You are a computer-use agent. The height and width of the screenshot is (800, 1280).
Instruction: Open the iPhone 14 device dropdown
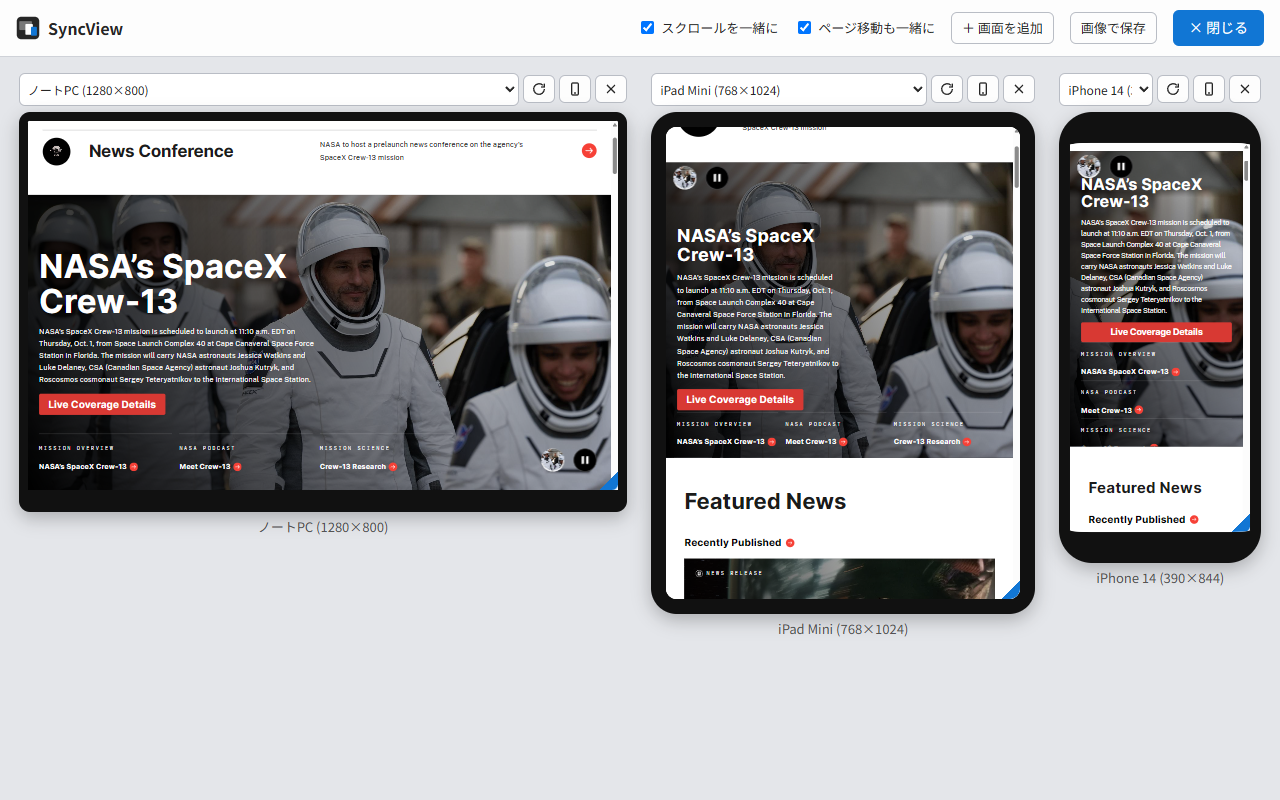point(1106,90)
